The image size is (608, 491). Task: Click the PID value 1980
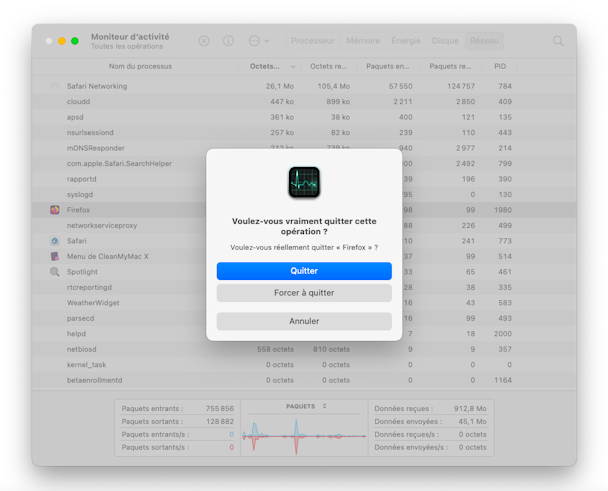[x=503, y=210]
